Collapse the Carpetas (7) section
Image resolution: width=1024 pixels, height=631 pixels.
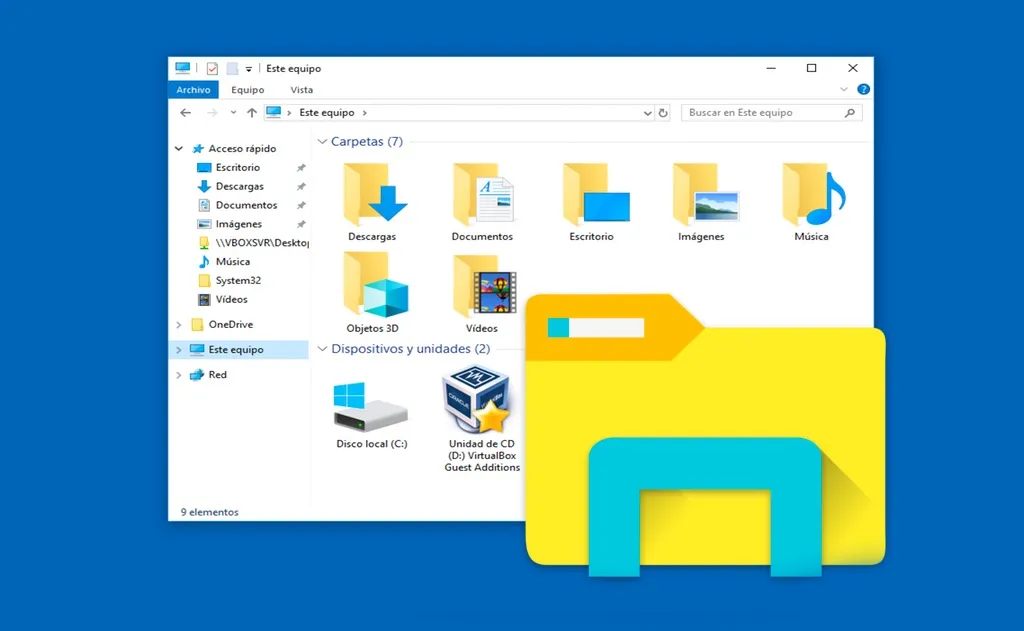[x=322, y=142]
